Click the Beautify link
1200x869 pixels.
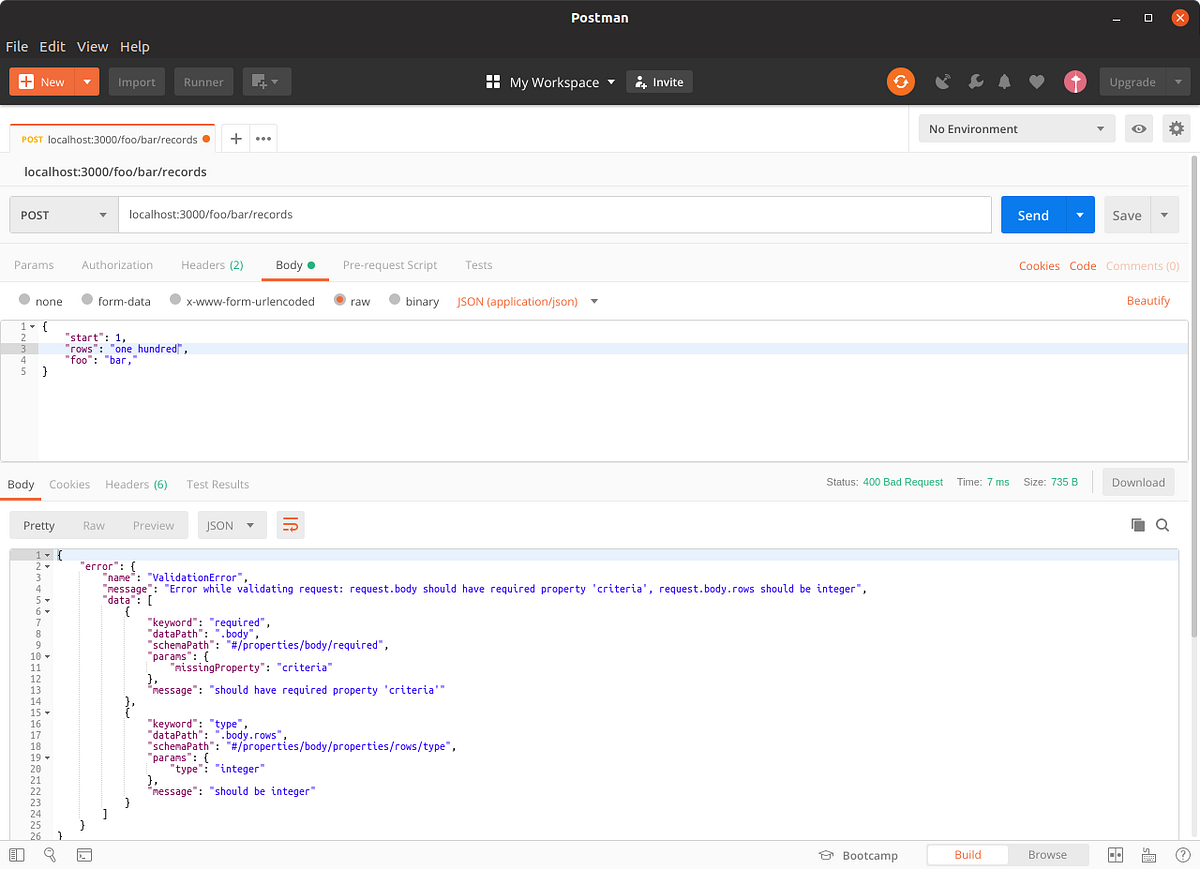click(x=1148, y=300)
